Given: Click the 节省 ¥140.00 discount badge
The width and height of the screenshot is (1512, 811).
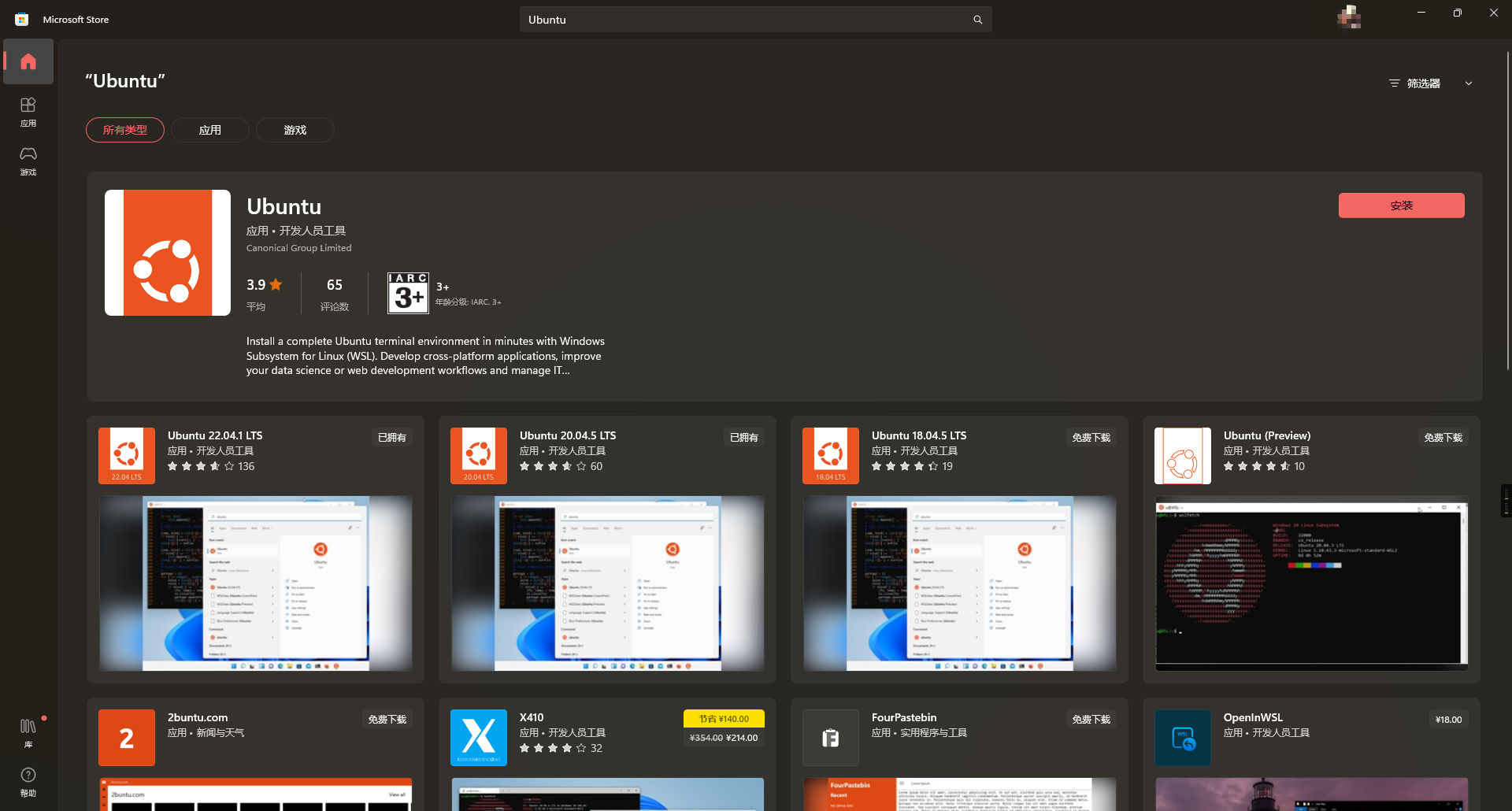Looking at the screenshot, I should point(724,719).
